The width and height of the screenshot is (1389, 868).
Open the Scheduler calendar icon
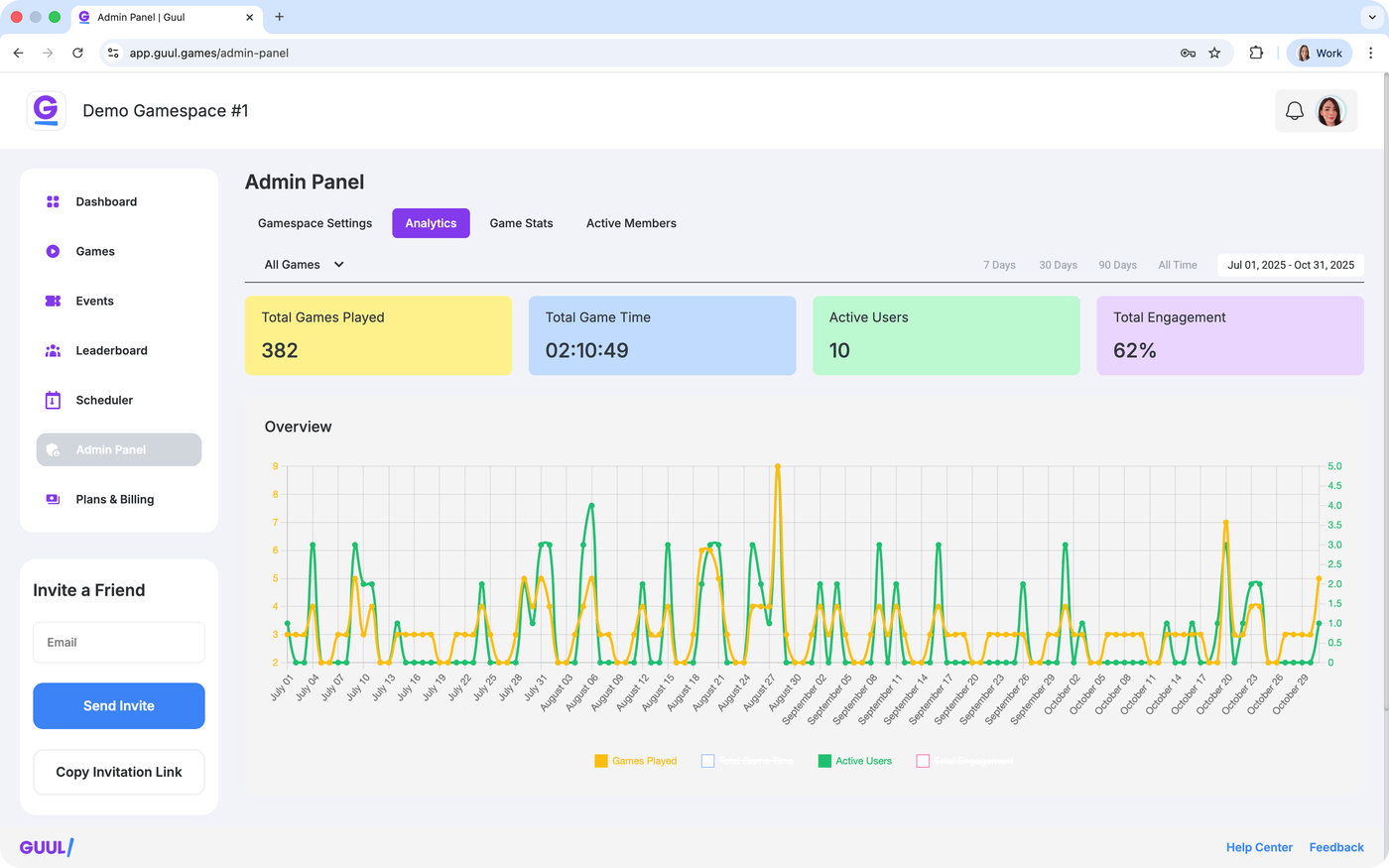[x=53, y=401]
